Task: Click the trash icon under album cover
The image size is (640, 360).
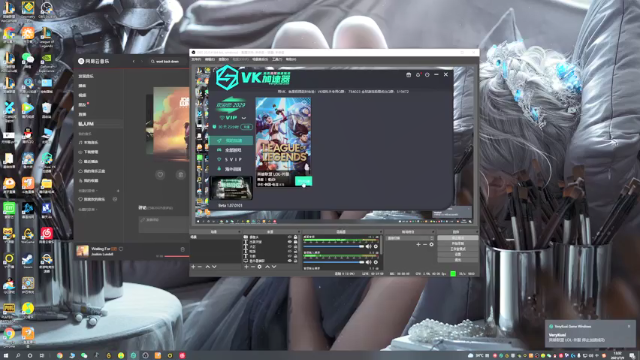Action: click(180, 175)
